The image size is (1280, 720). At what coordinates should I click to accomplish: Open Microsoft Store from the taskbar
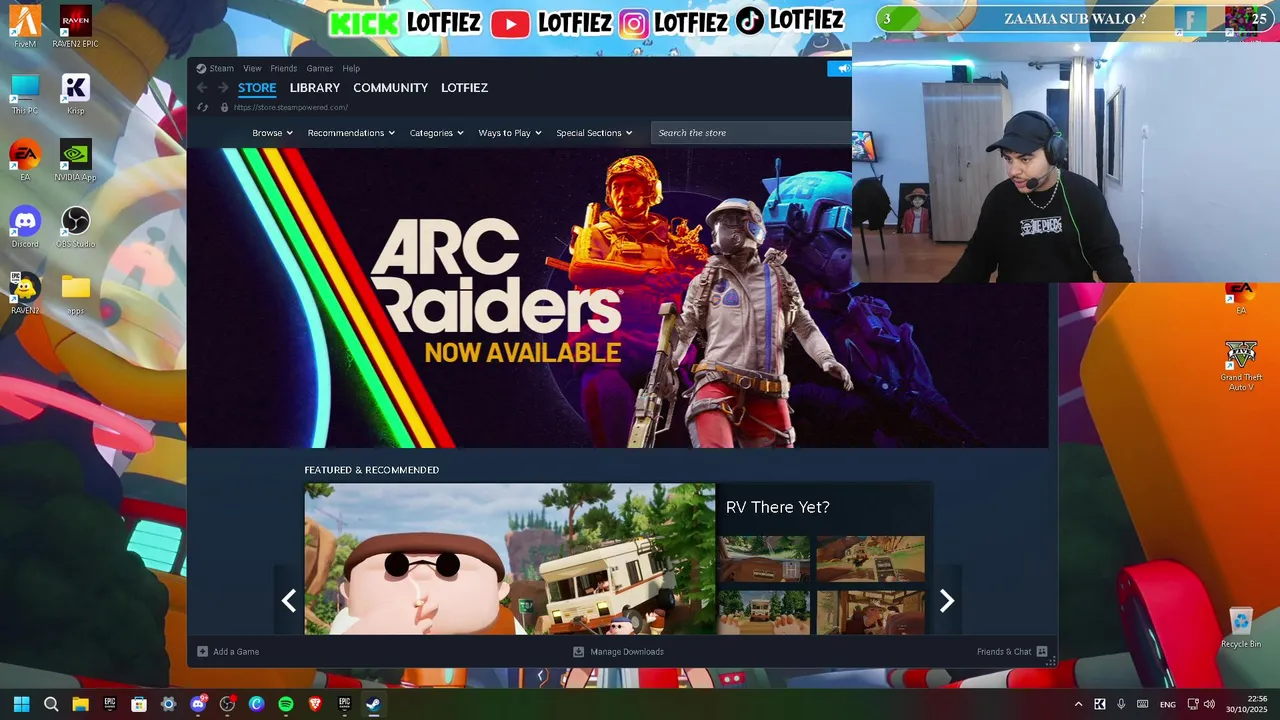coord(139,704)
